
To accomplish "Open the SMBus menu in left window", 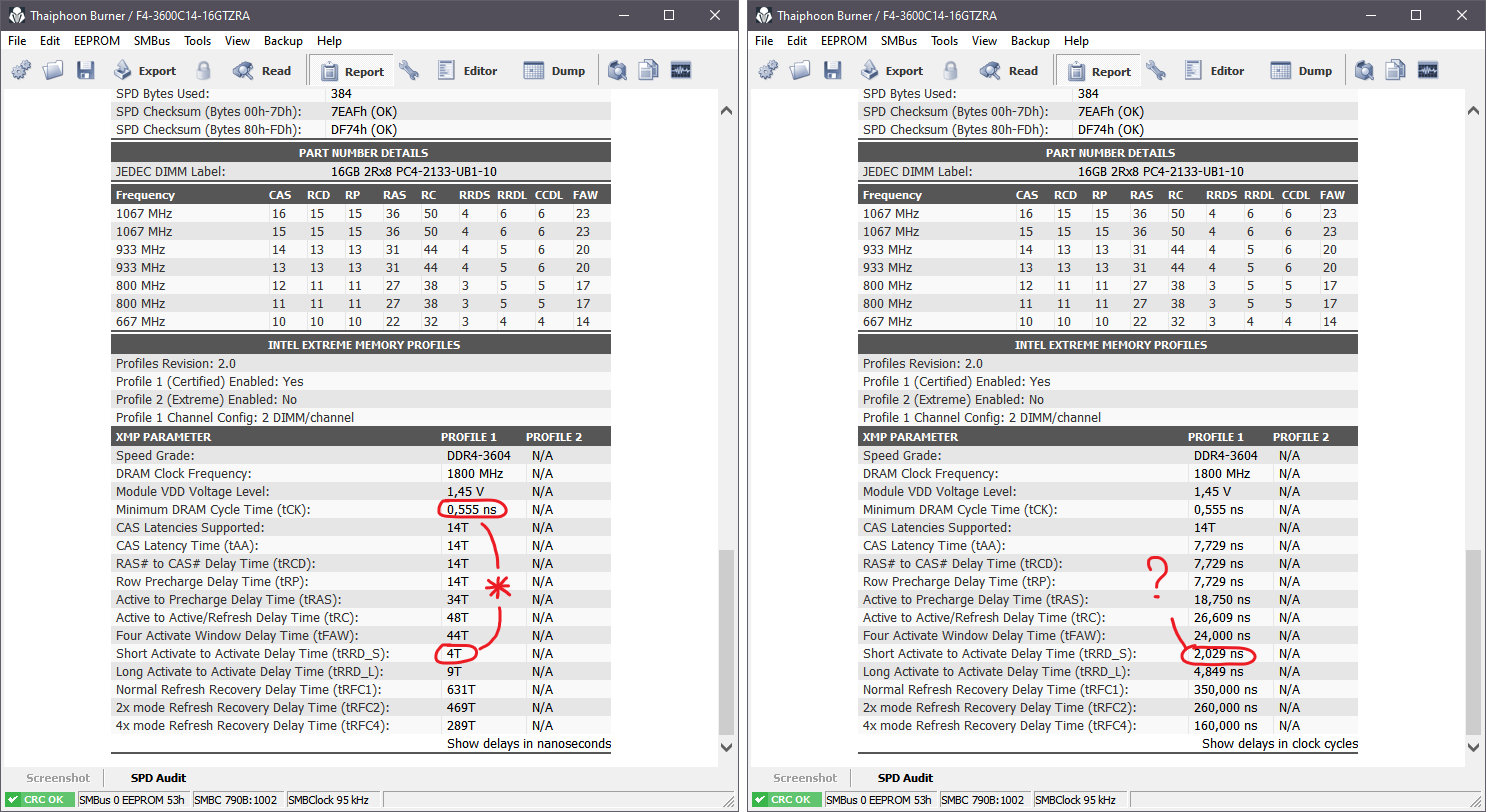I will tap(152, 41).
